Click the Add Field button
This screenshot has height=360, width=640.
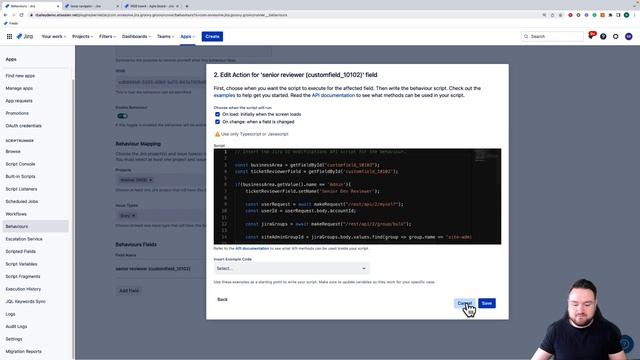point(129,291)
